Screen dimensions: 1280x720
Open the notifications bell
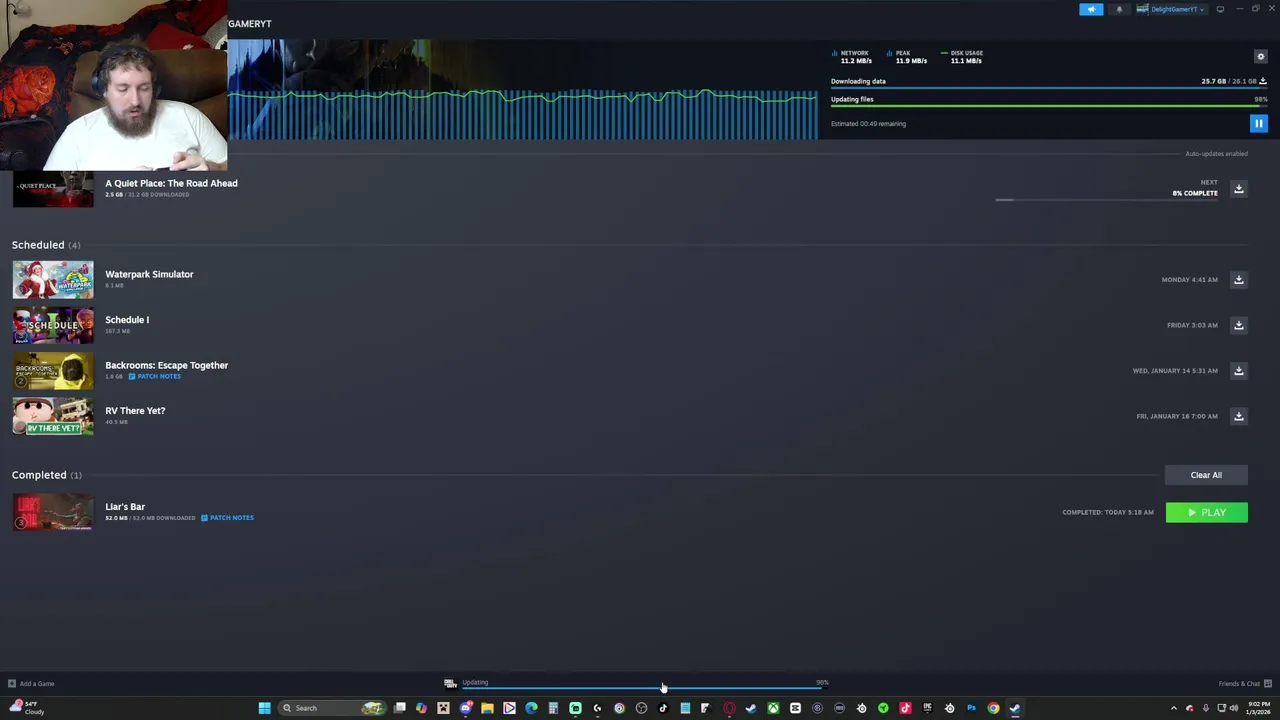(1119, 9)
